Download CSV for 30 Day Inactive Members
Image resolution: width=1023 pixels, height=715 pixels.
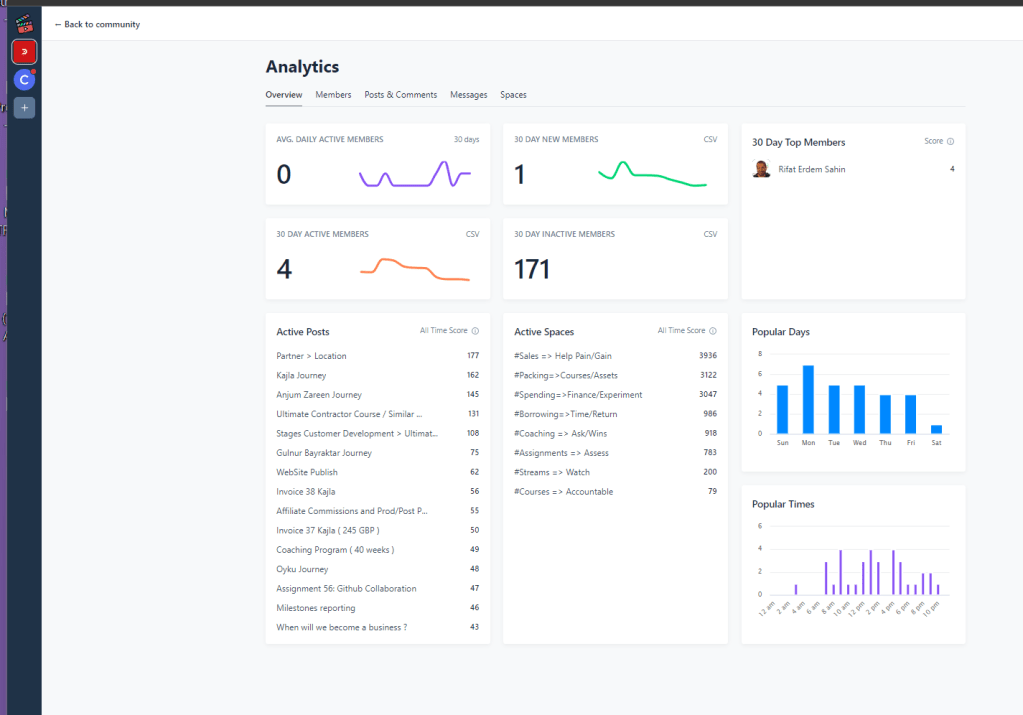click(x=710, y=234)
